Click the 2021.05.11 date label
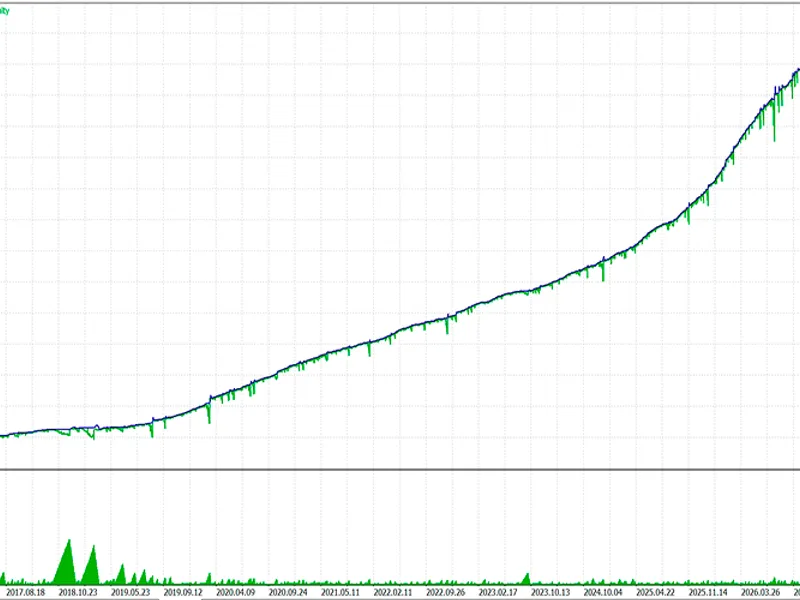 click(x=341, y=592)
